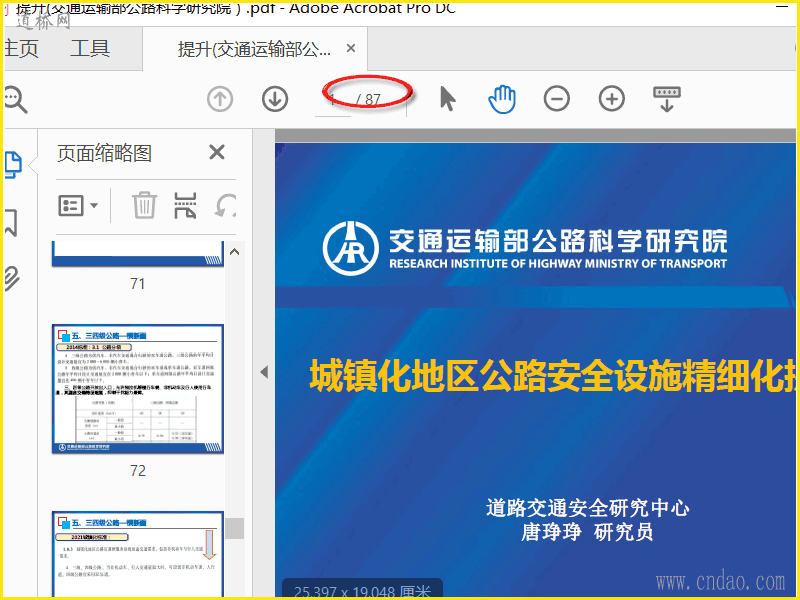800x600 pixels.
Task: Click the 71 page label
Action: pos(138,284)
